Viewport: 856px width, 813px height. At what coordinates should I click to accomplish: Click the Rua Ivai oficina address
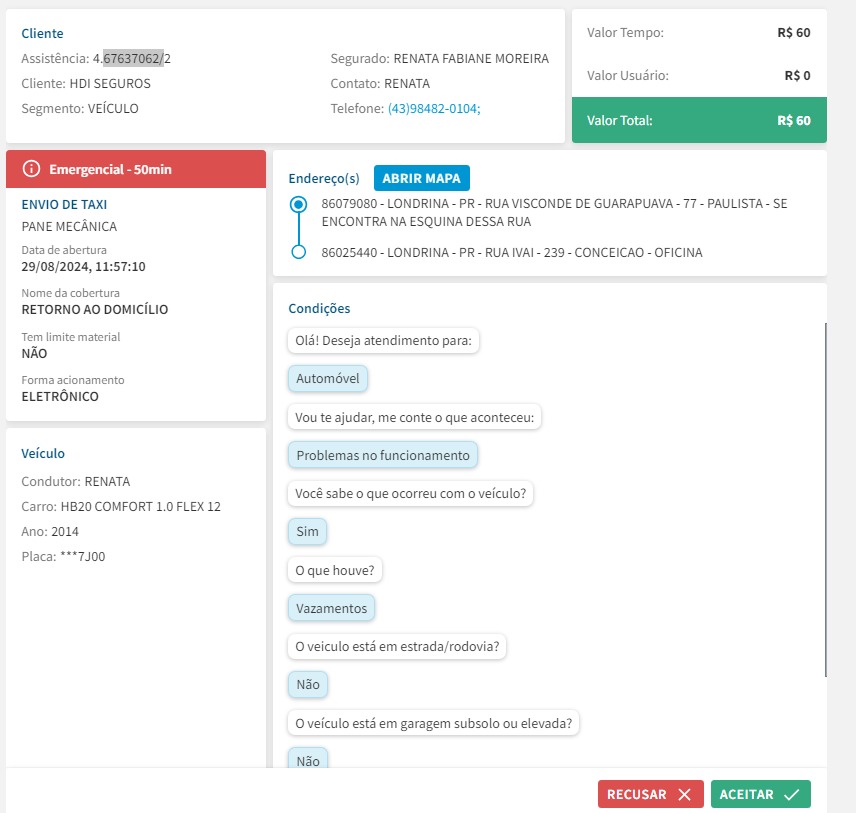[511, 253]
